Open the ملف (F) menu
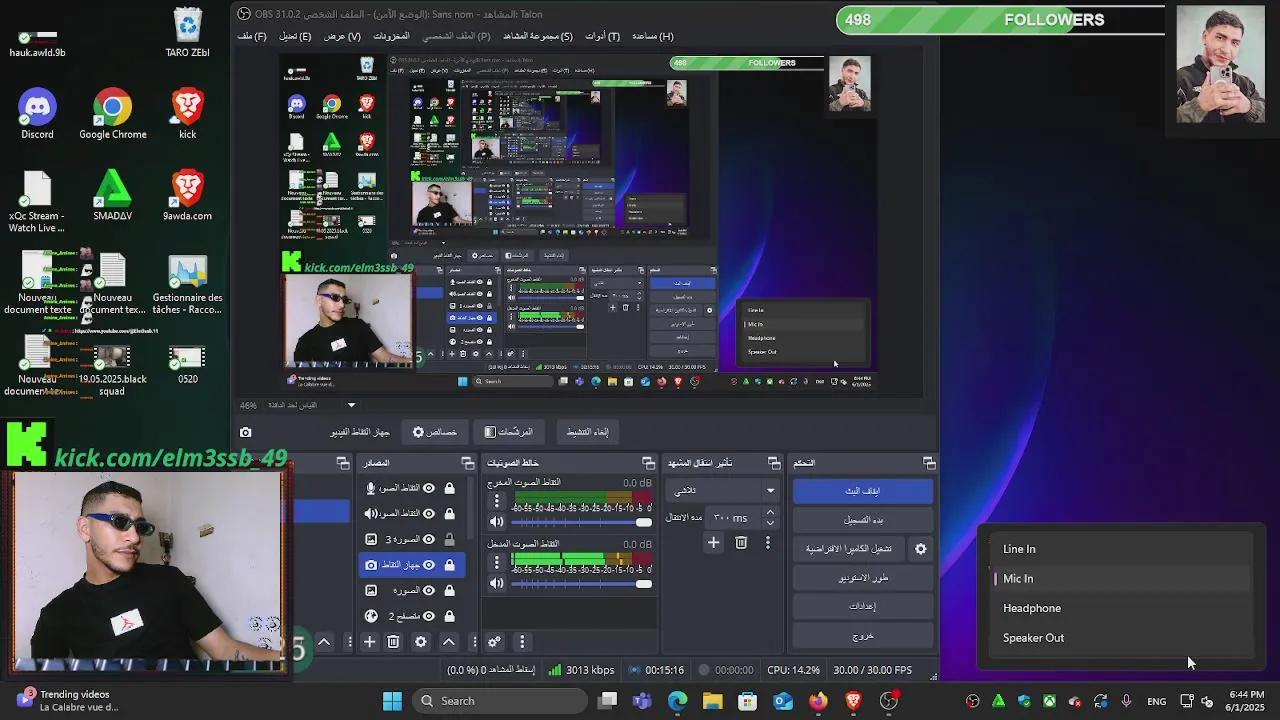The width and height of the screenshot is (1280, 720). point(252,36)
